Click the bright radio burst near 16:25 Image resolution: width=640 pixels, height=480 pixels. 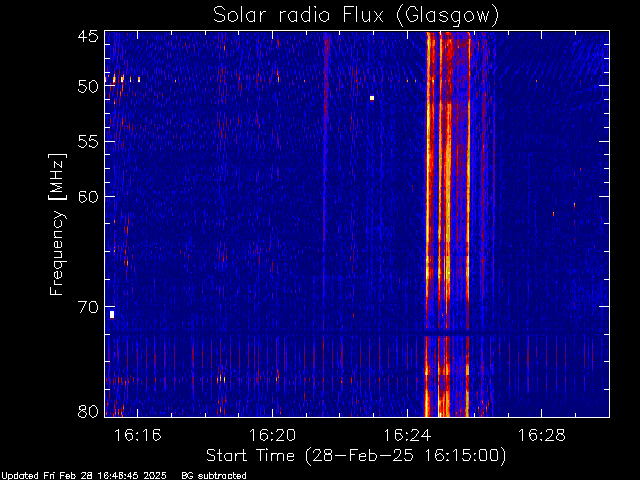point(448,224)
